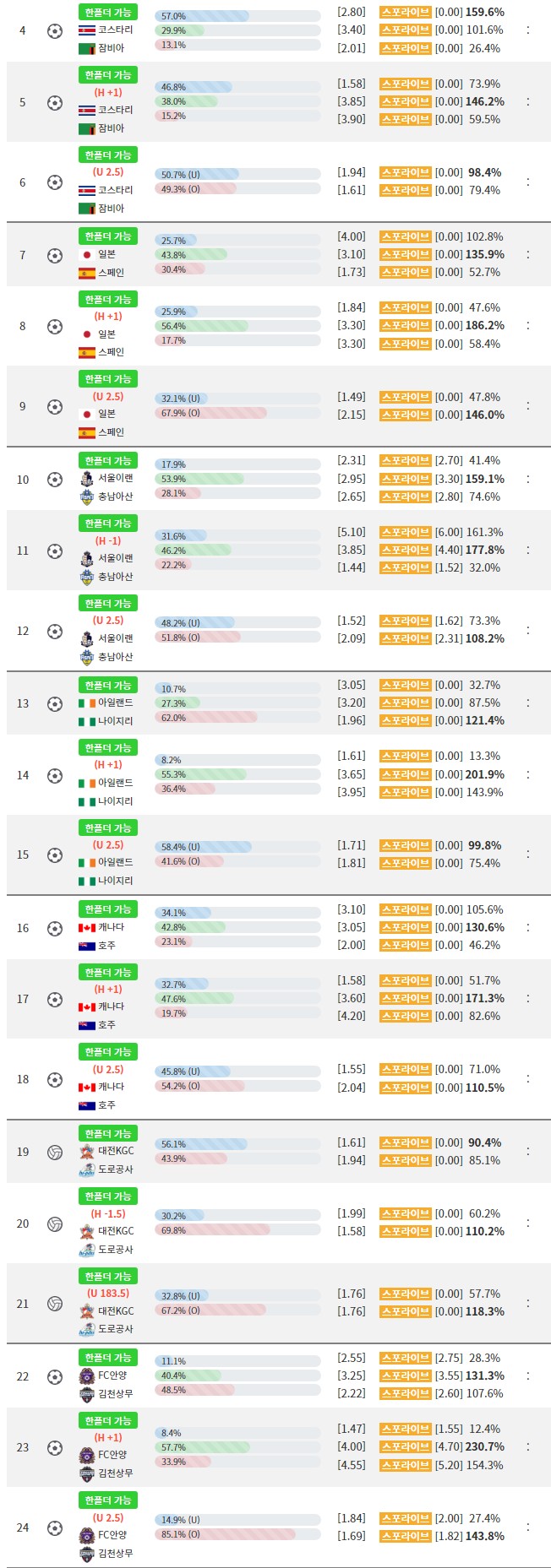This screenshot has width=551, height=1568.
Task: Click the 69.8% bar in row 20
Action: point(213,1230)
